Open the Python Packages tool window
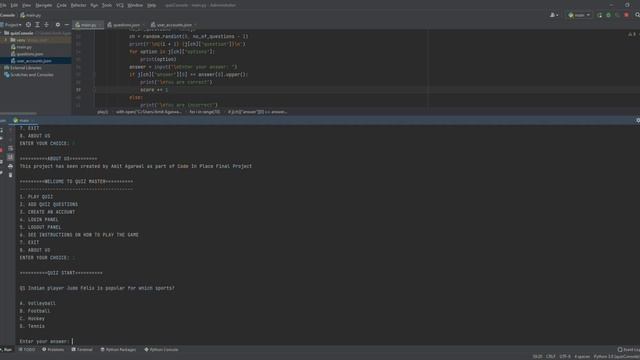The width and height of the screenshot is (640, 360). [x=118, y=350]
